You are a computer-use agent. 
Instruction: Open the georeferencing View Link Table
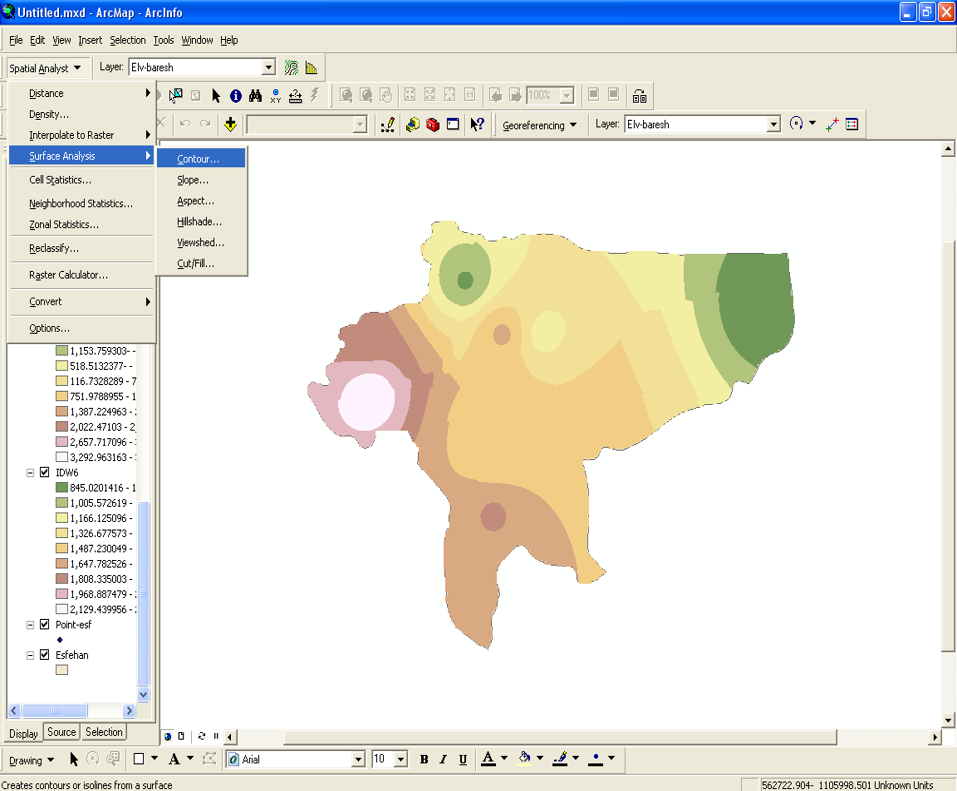[852, 125]
